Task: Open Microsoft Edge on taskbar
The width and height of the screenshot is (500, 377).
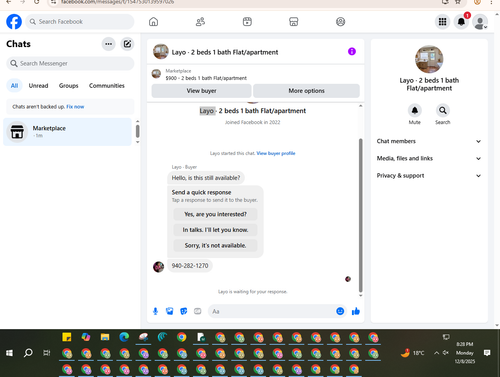Action: tap(124, 337)
